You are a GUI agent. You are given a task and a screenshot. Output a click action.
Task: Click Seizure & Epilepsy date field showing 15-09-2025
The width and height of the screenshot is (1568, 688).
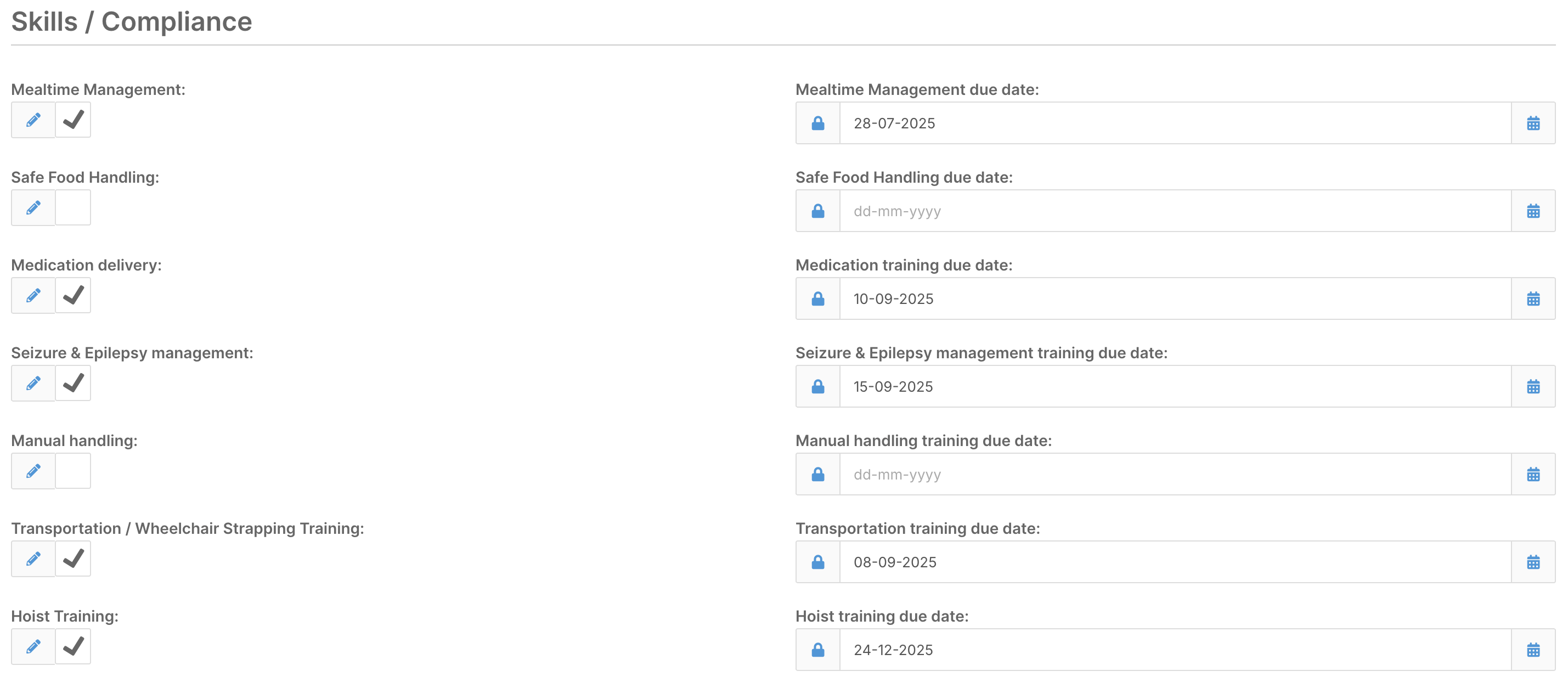pyautogui.click(x=1175, y=386)
